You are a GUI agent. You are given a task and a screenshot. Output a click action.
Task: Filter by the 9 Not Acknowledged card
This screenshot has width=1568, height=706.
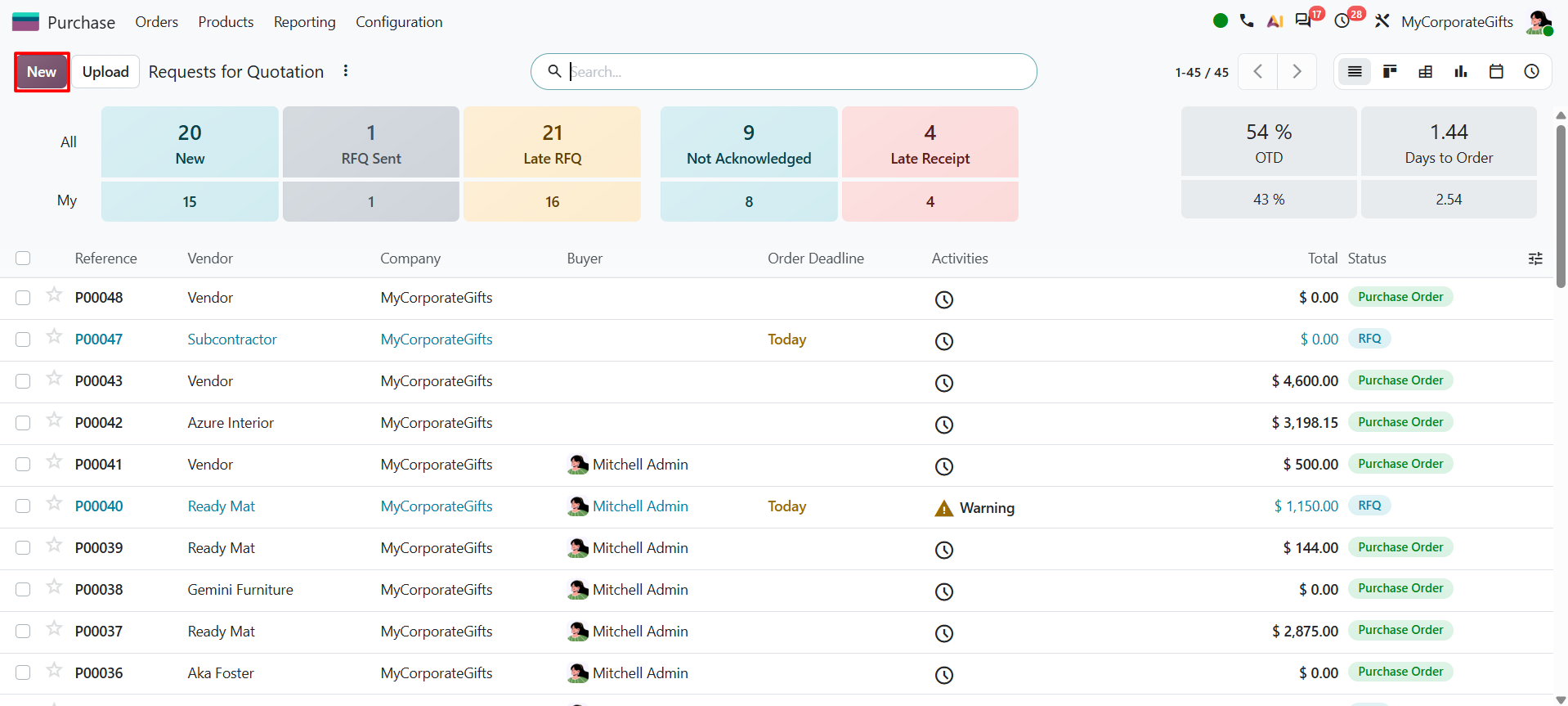point(749,142)
